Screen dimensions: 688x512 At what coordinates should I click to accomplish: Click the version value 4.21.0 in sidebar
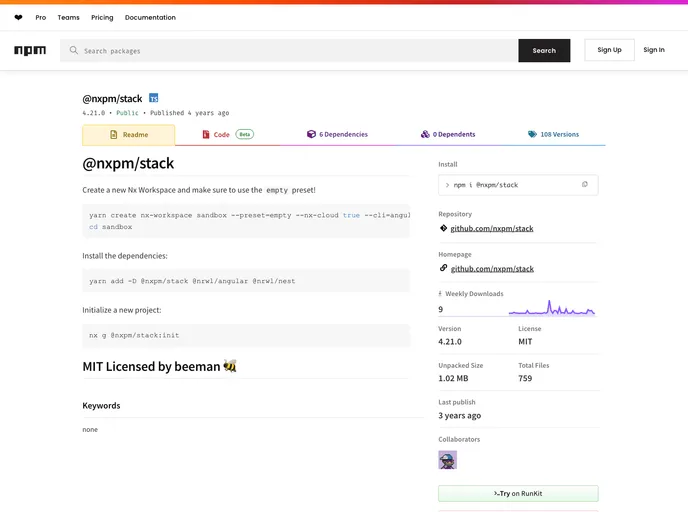[x=450, y=342]
